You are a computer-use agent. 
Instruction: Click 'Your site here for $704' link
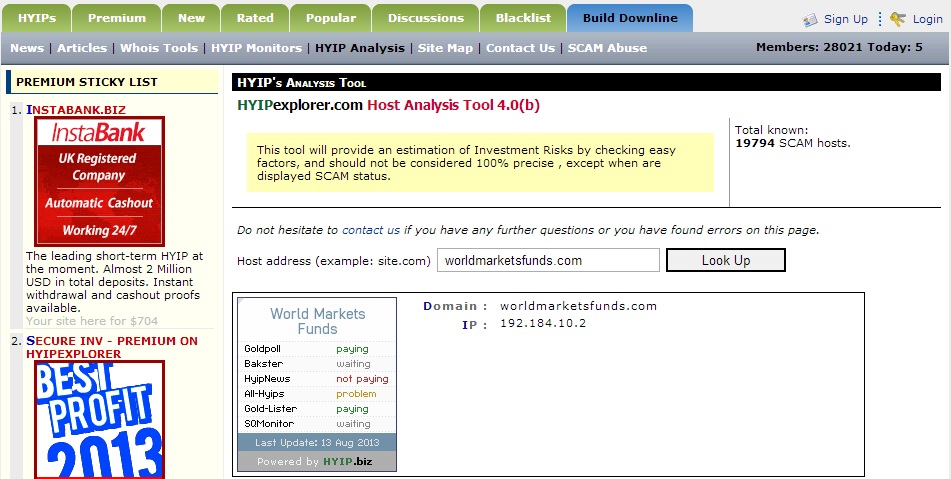pos(92,321)
